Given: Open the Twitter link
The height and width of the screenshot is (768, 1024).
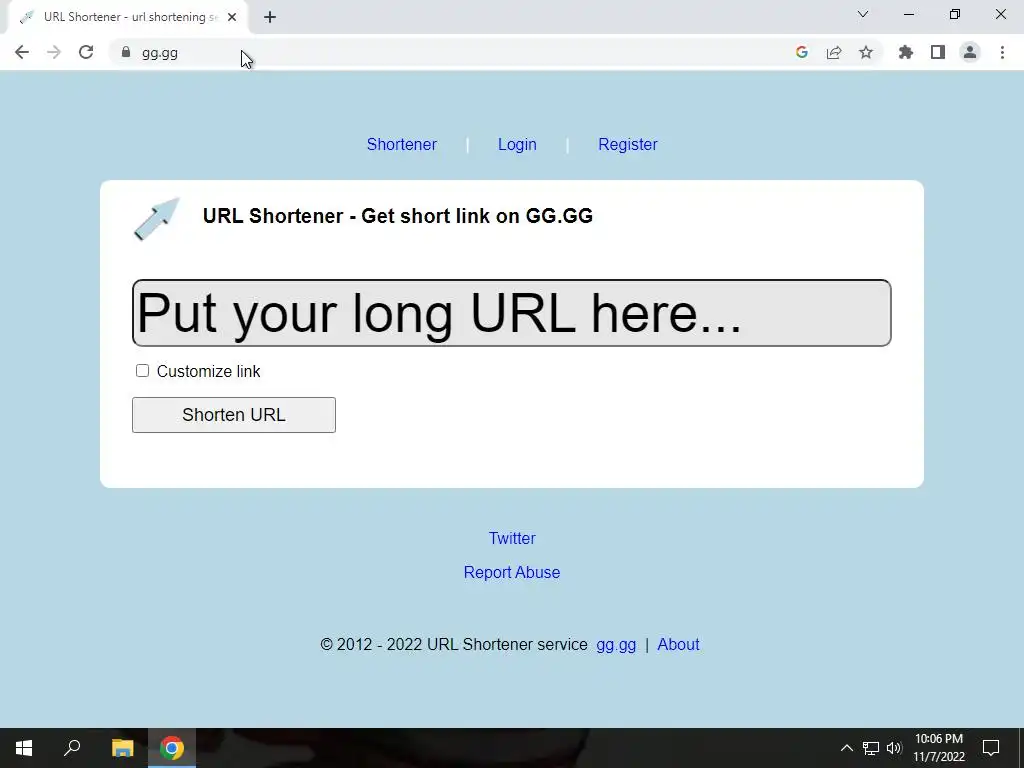Looking at the screenshot, I should [x=512, y=538].
